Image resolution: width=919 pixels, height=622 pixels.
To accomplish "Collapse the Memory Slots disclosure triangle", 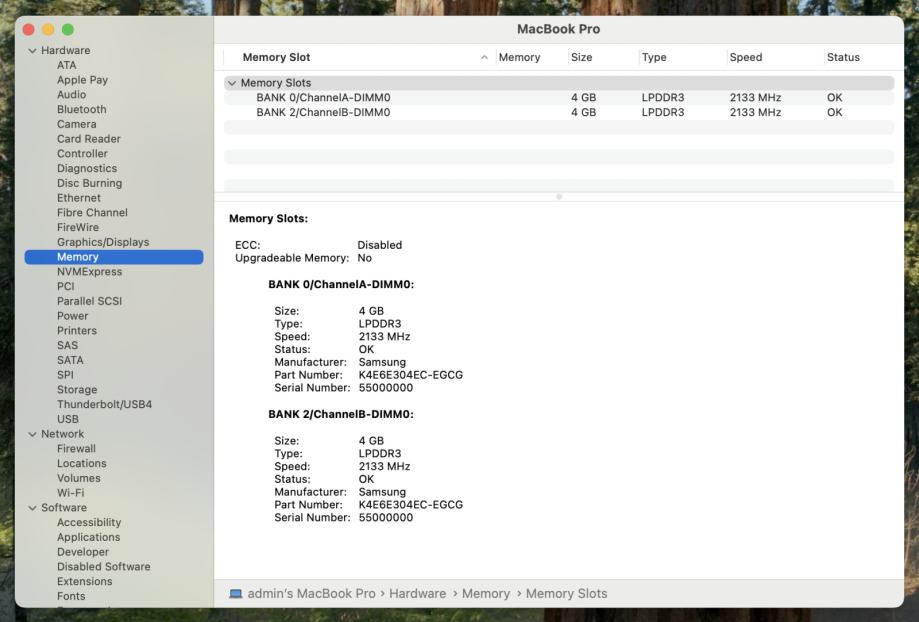I will pos(233,84).
